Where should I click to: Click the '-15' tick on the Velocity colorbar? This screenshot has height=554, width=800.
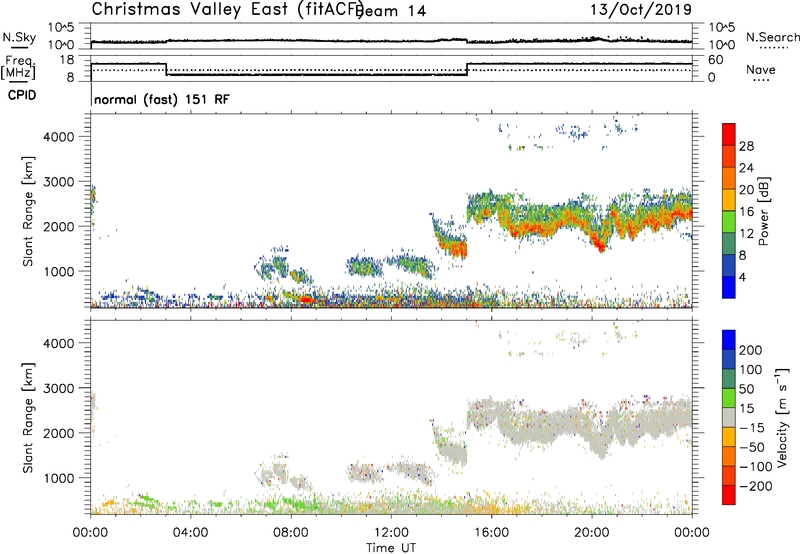pos(752,427)
